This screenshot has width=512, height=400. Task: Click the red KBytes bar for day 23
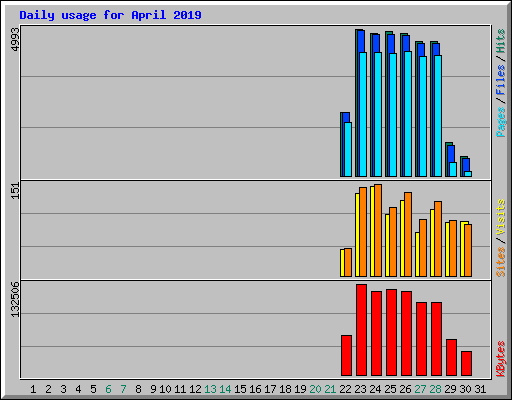[x=361, y=330]
